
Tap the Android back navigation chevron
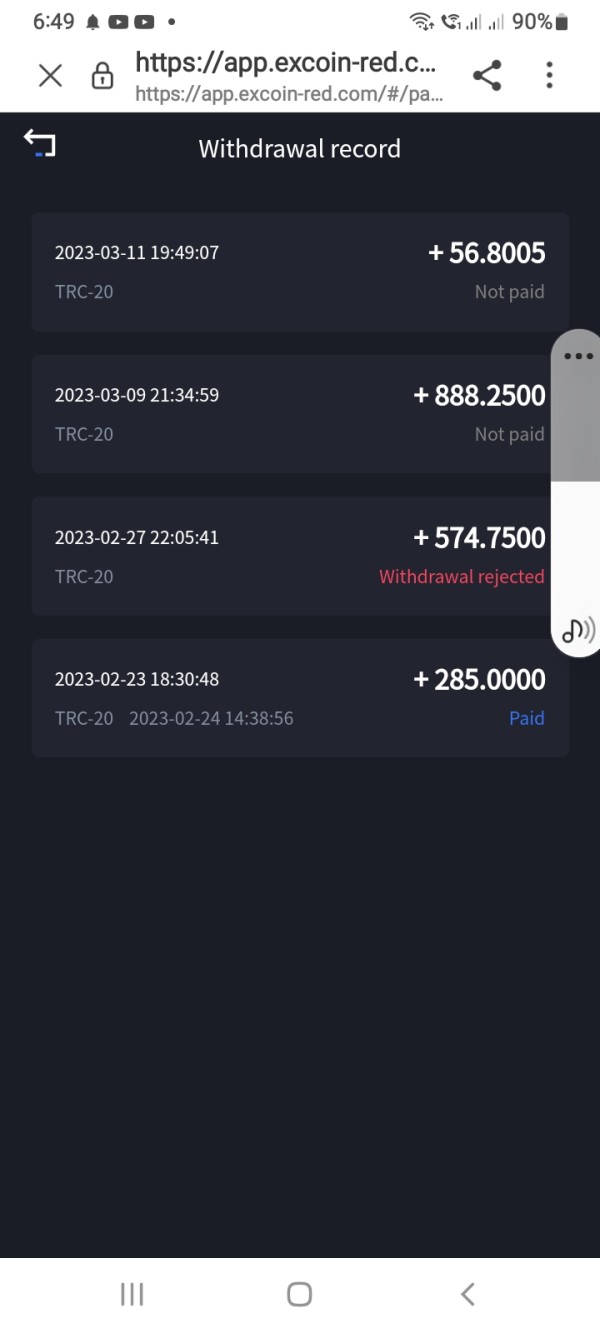pos(467,1294)
